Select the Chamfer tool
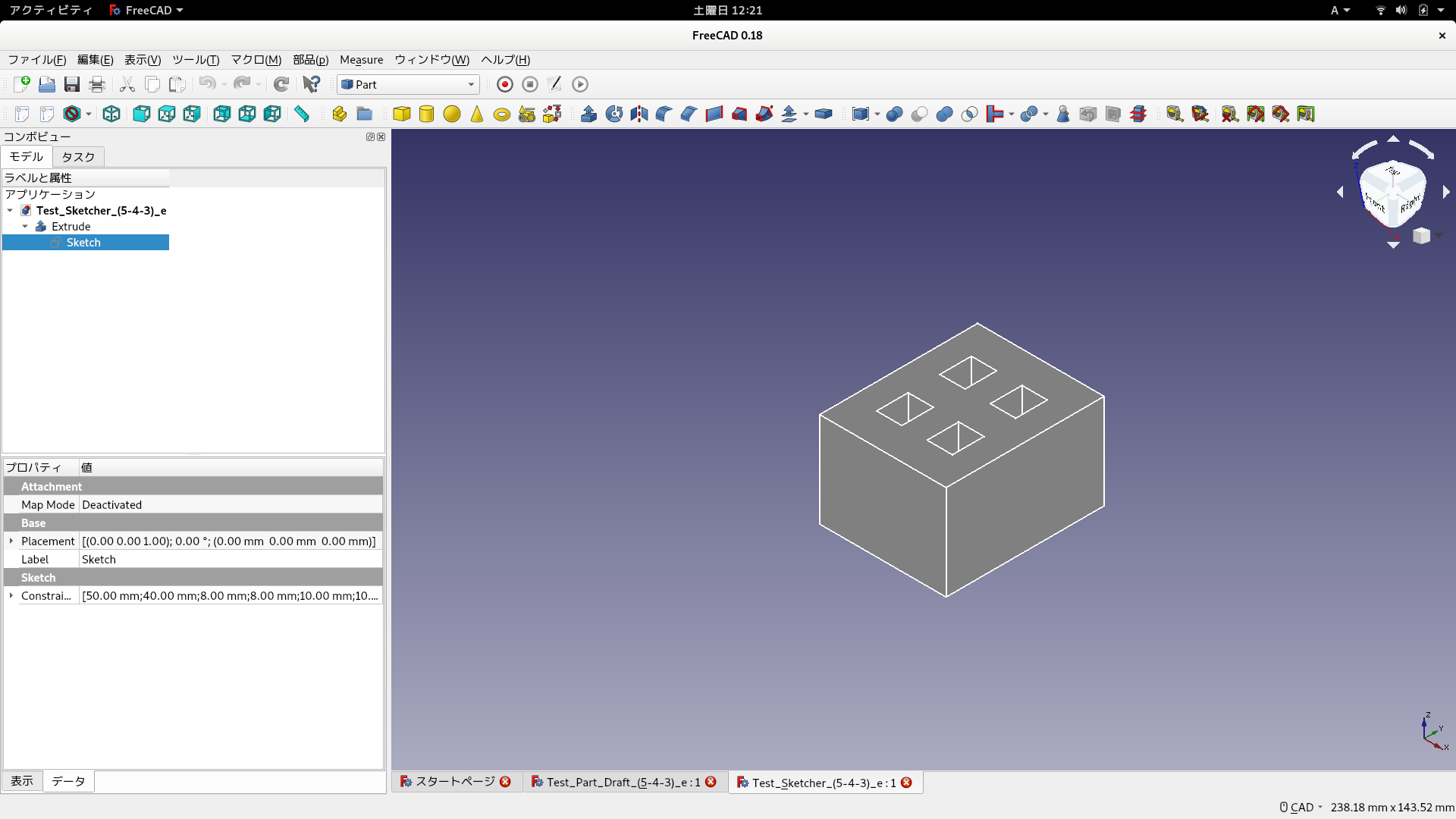 click(x=689, y=114)
